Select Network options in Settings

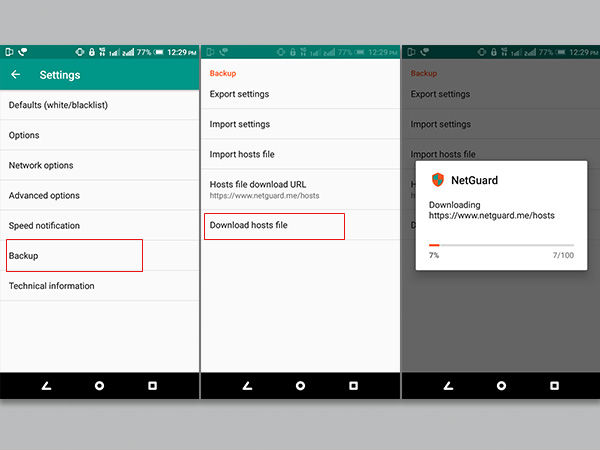click(x=41, y=165)
